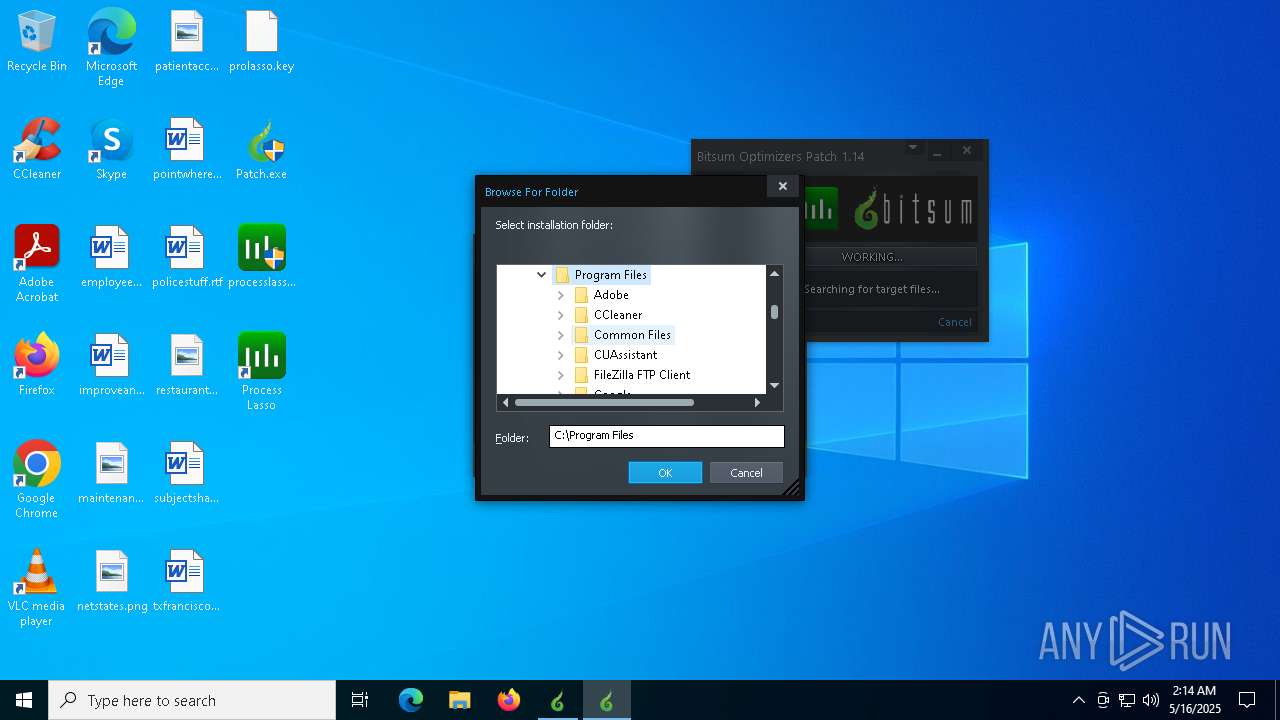Viewport: 1280px width, 720px height.
Task: Open the Firefox desktop shortcut
Action: pyautogui.click(x=37, y=366)
